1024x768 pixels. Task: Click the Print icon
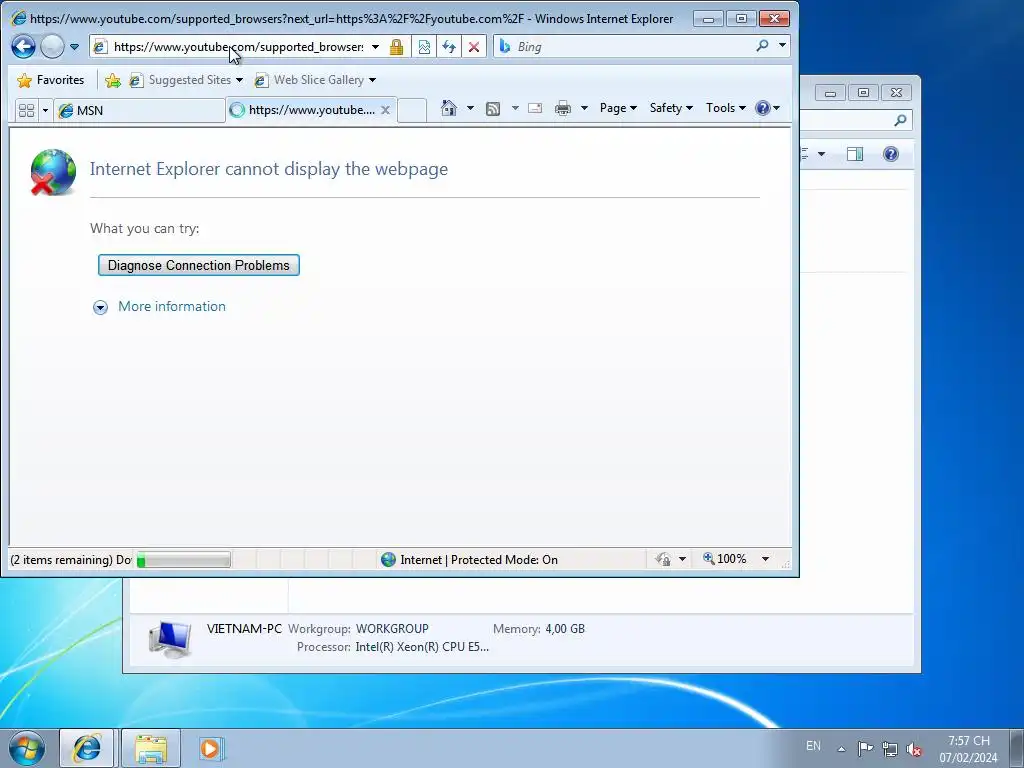pos(562,108)
